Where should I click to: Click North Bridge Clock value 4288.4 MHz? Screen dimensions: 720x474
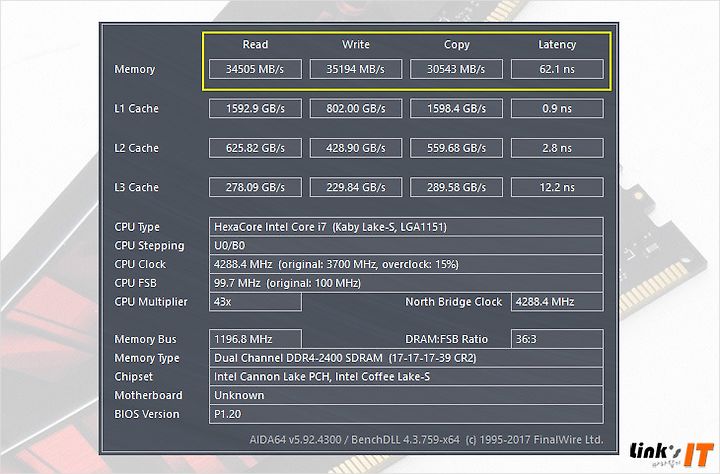pos(557,302)
